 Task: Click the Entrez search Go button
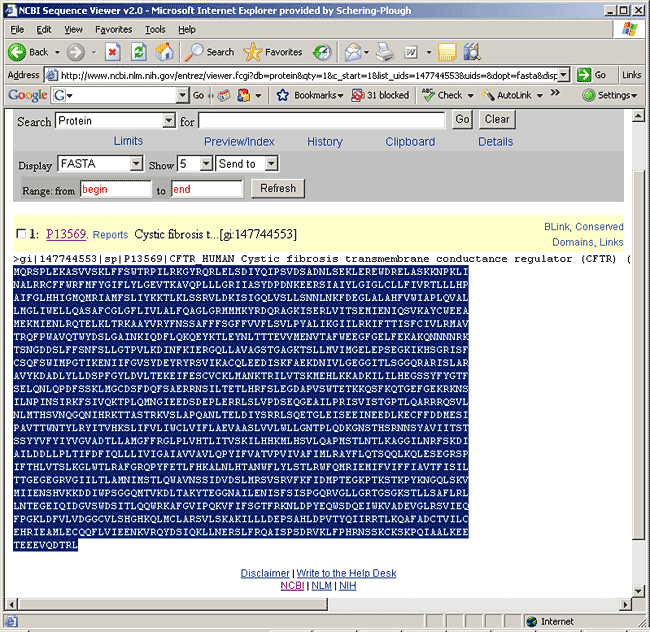click(462, 119)
